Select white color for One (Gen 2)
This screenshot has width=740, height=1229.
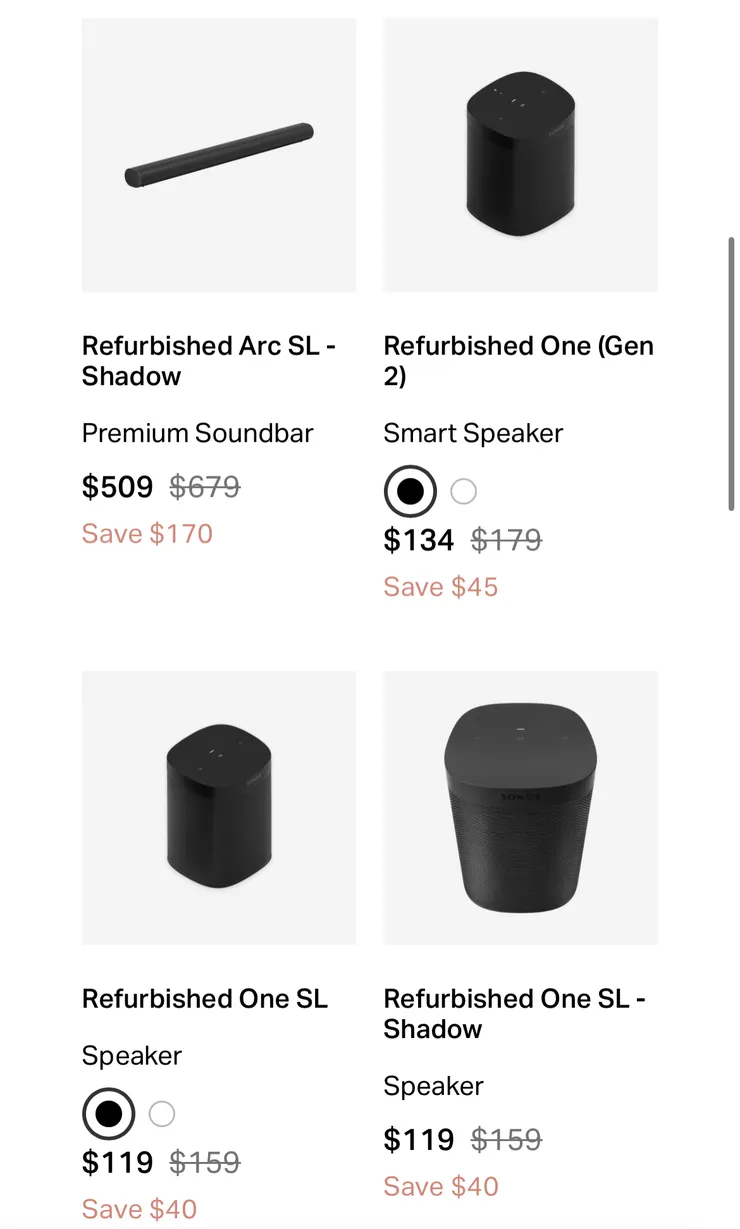[464, 491]
